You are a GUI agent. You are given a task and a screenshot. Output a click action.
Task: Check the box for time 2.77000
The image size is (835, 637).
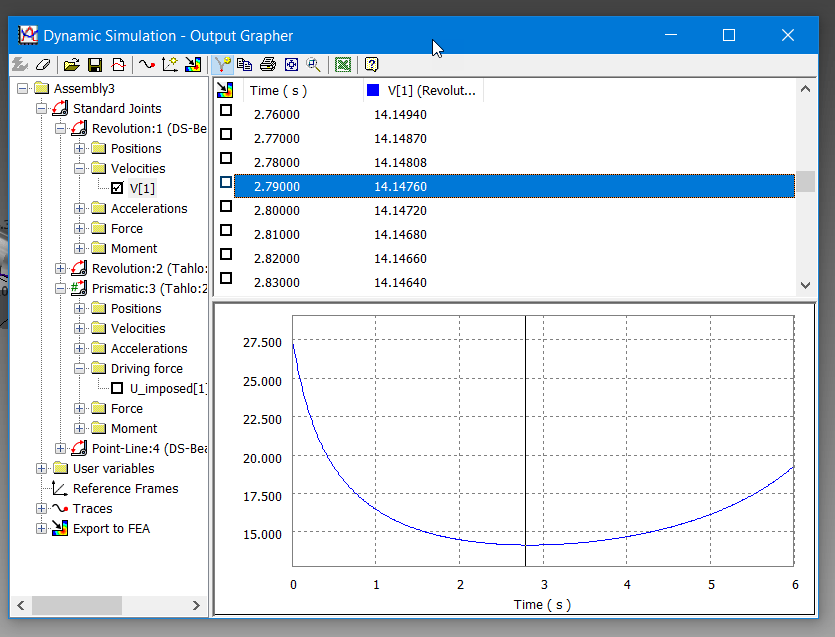226,134
